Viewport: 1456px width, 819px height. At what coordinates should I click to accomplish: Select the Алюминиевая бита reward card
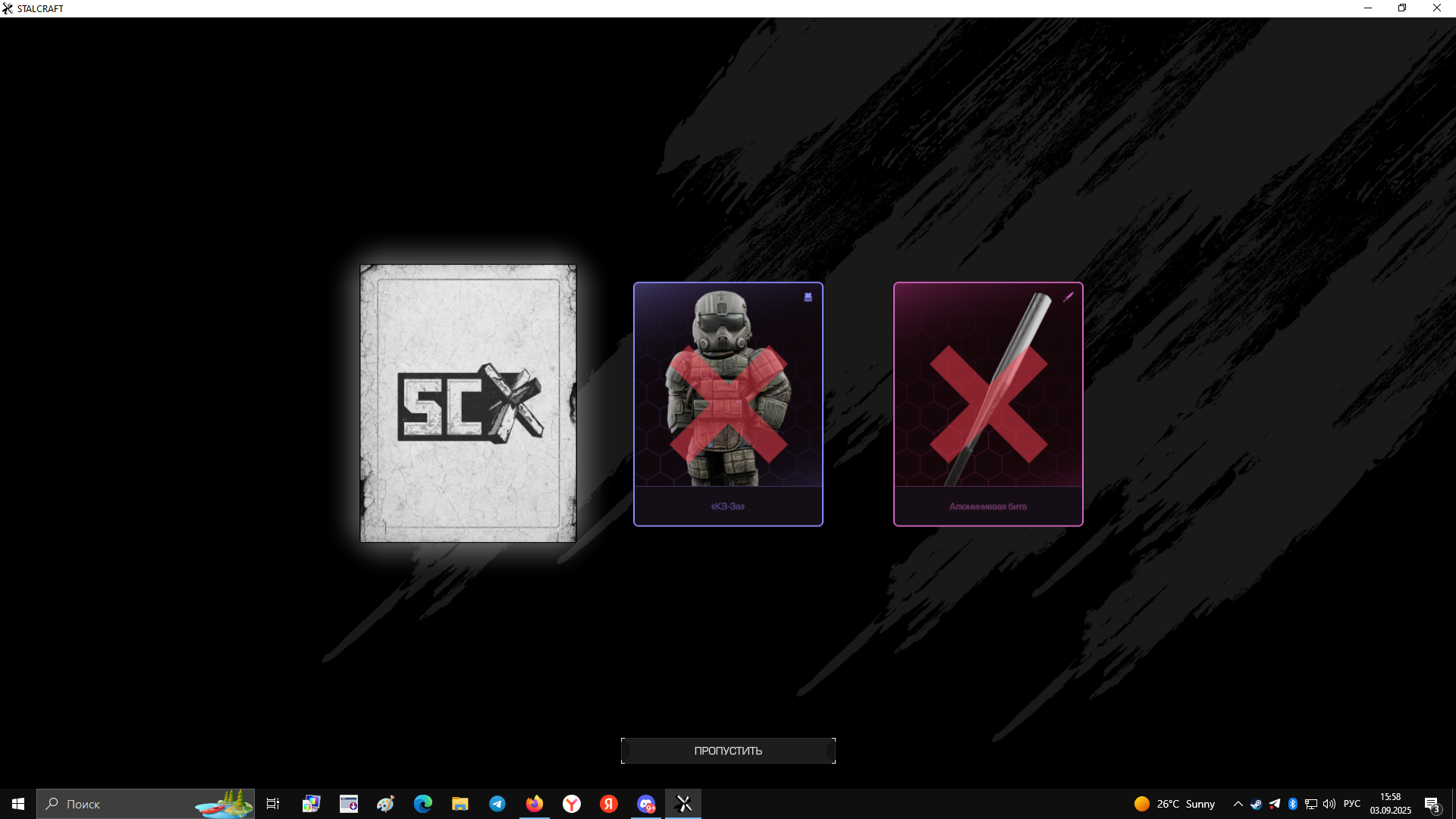click(988, 404)
